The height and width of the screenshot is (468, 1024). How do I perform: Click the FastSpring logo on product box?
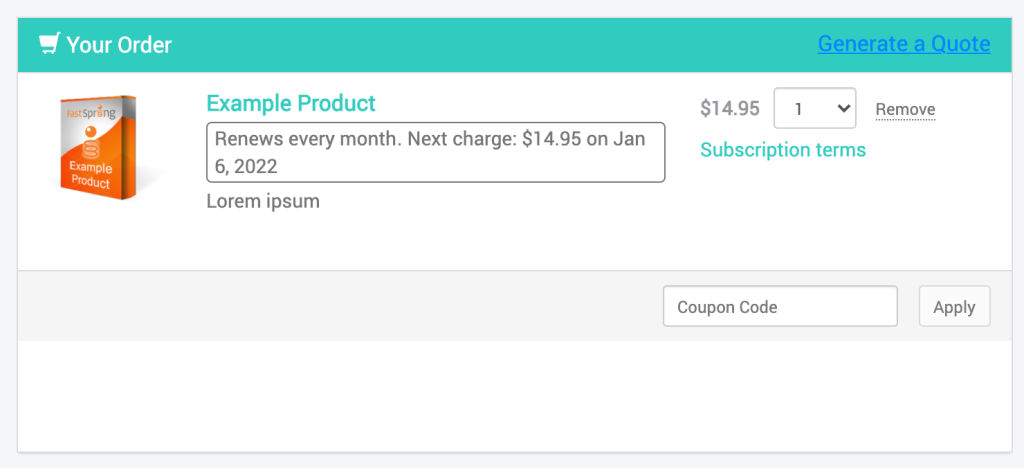click(91, 113)
